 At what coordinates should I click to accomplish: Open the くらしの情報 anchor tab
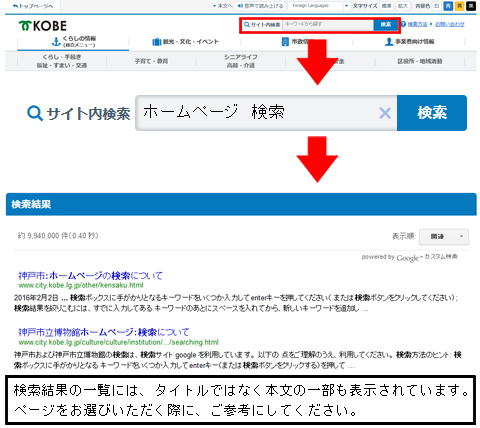point(73,42)
